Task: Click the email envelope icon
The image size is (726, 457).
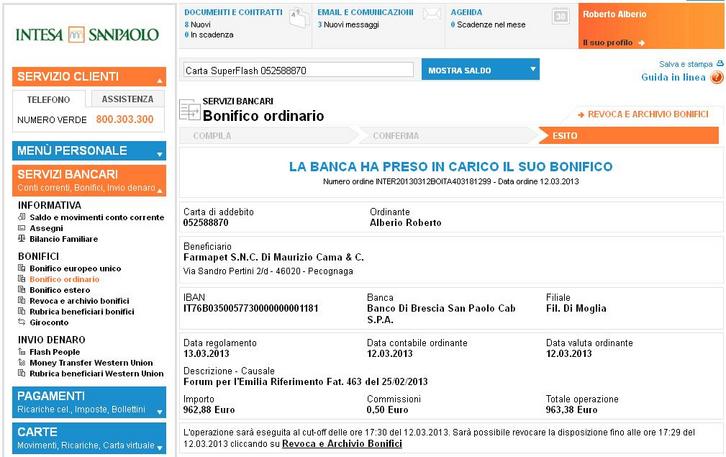Action: tap(431, 16)
